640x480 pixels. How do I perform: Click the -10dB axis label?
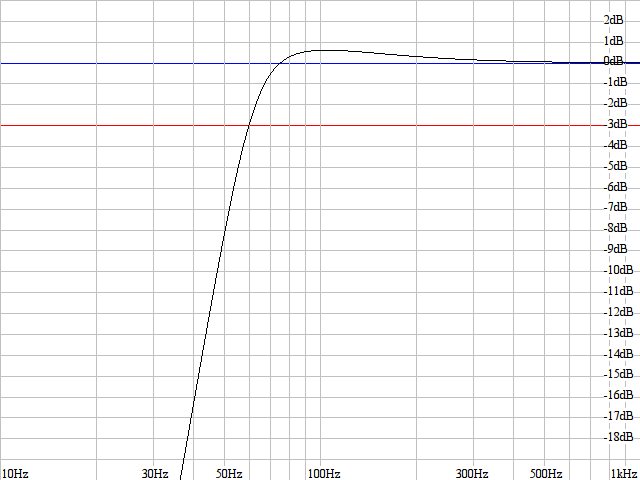[618, 270]
